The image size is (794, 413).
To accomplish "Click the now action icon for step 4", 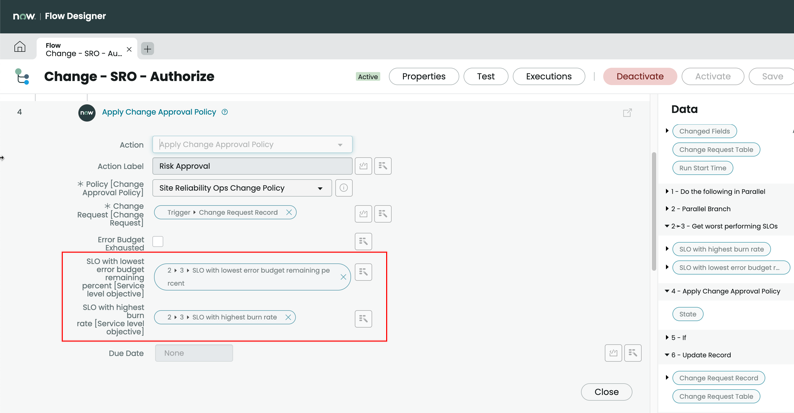I will coord(87,113).
